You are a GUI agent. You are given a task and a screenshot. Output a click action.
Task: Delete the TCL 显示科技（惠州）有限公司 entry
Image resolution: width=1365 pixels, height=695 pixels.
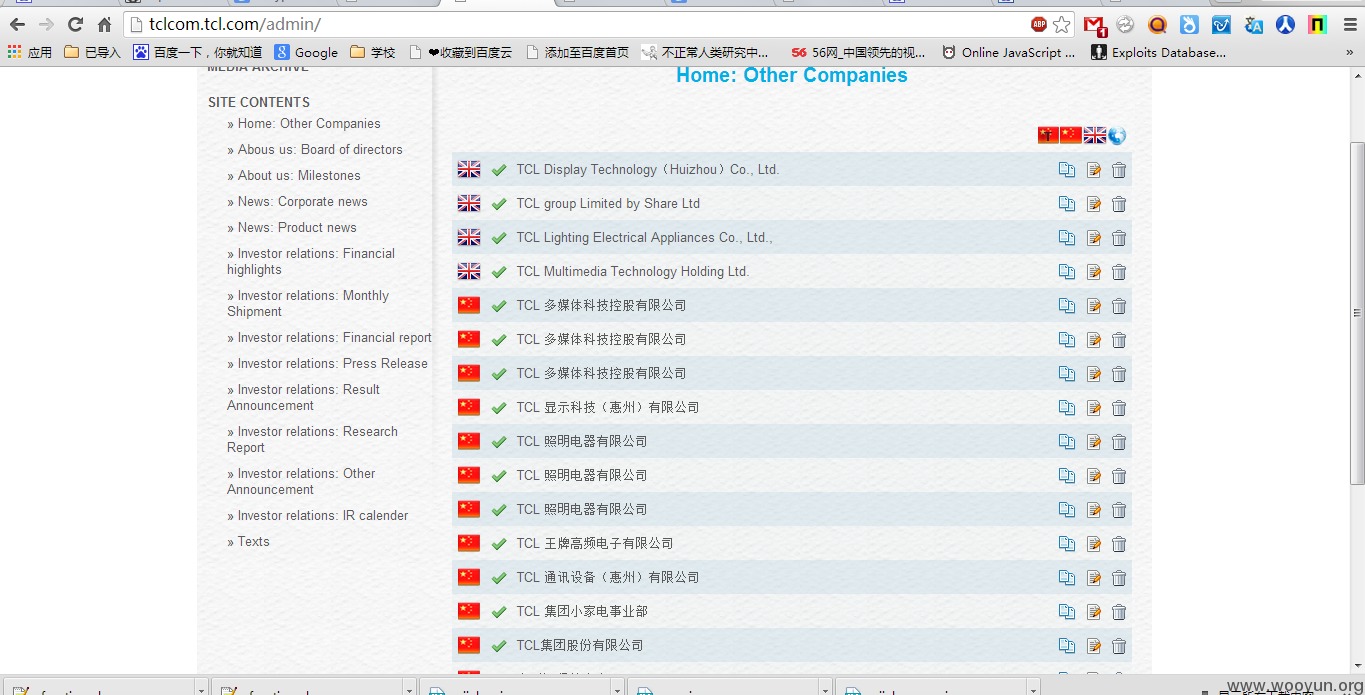point(1119,408)
